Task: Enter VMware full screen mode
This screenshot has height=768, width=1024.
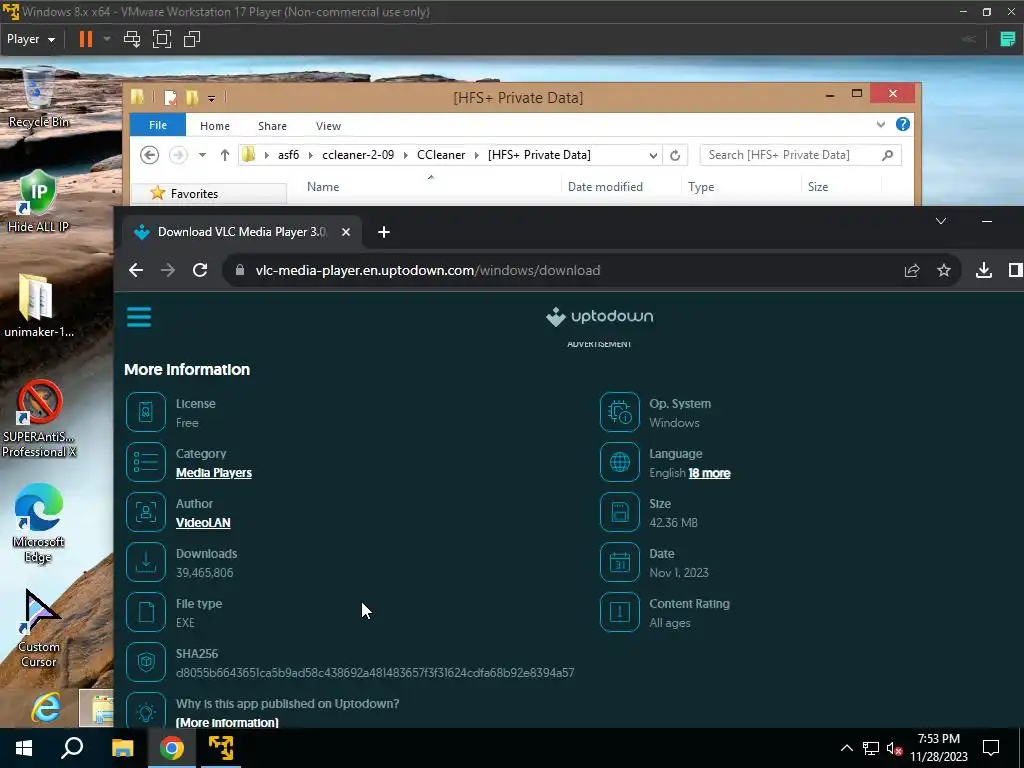Action: (162, 39)
